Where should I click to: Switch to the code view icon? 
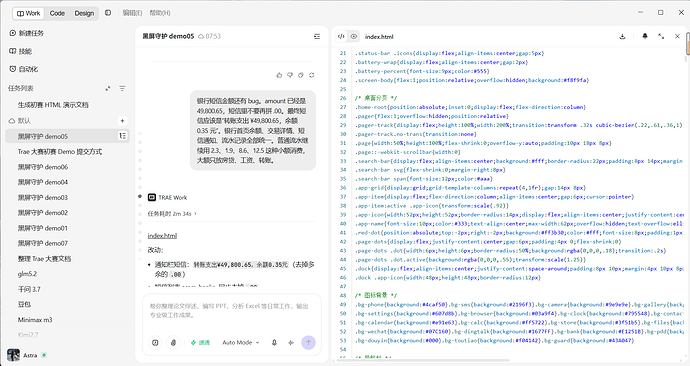point(341,37)
